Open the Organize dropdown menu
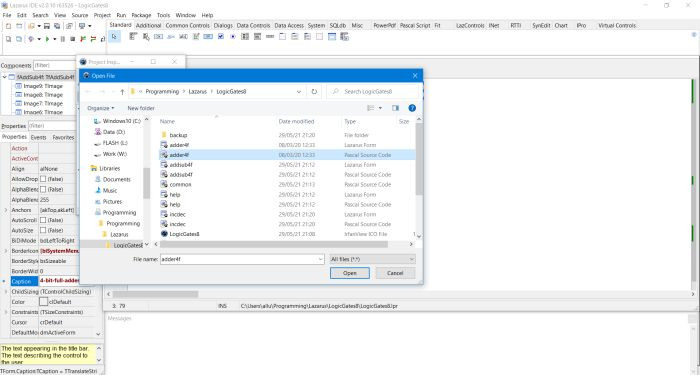The height and width of the screenshot is (375, 700). pyautogui.click(x=100, y=108)
